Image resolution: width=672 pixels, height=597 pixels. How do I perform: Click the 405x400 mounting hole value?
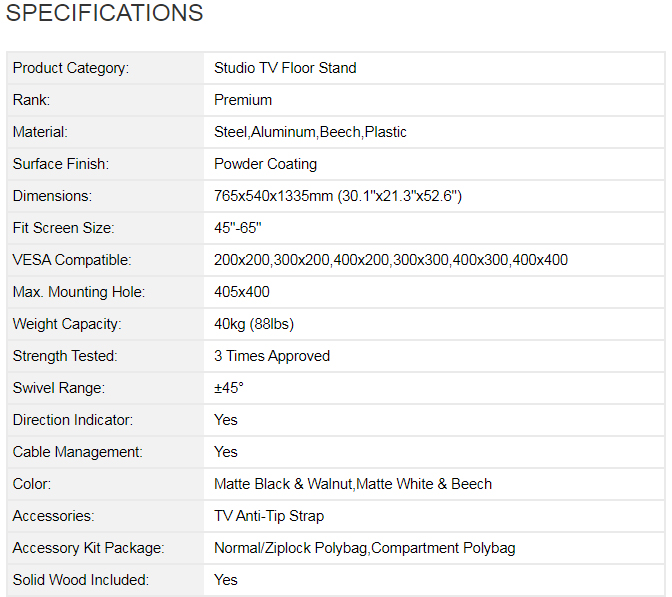coord(242,292)
